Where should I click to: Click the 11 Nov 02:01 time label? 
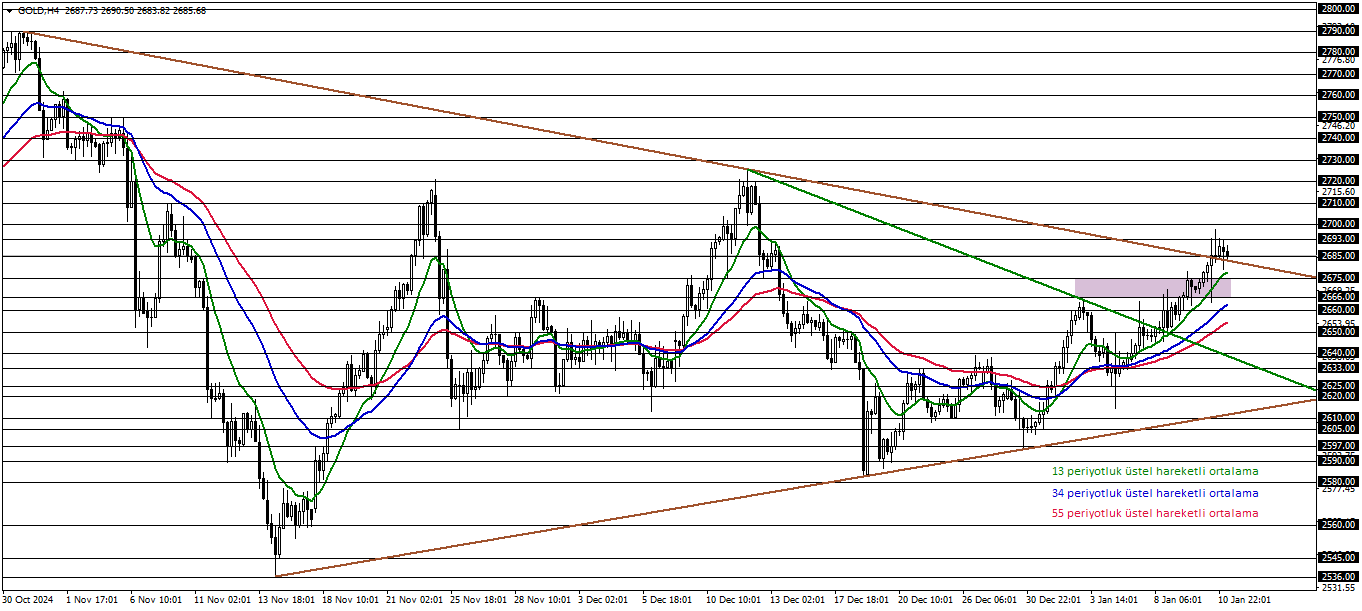(x=222, y=600)
